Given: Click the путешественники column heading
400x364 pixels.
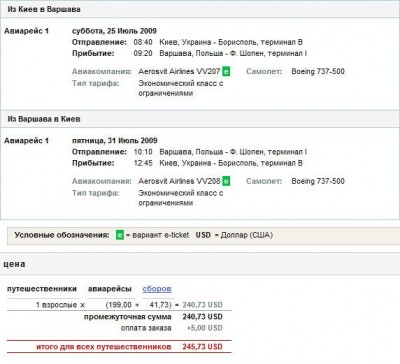Looking at the screenshot, I should (42, 289).
